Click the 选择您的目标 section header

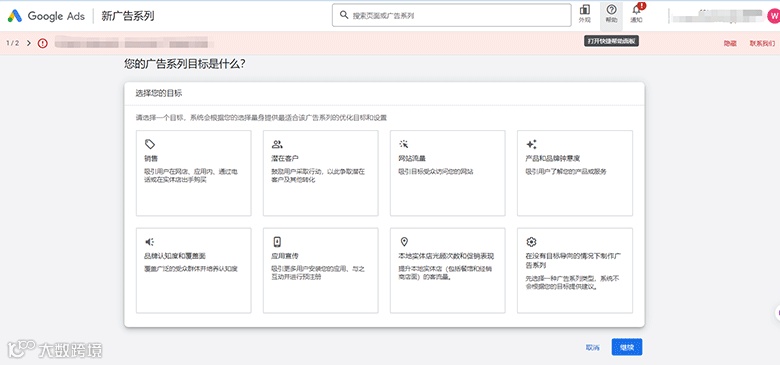point(159,93)
